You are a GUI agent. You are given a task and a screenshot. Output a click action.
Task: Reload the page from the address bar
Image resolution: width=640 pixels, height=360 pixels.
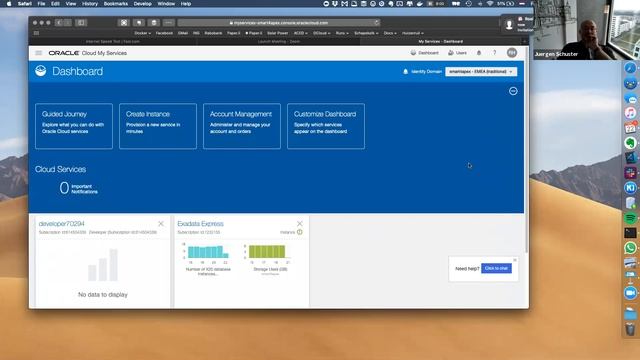point(376,23)
